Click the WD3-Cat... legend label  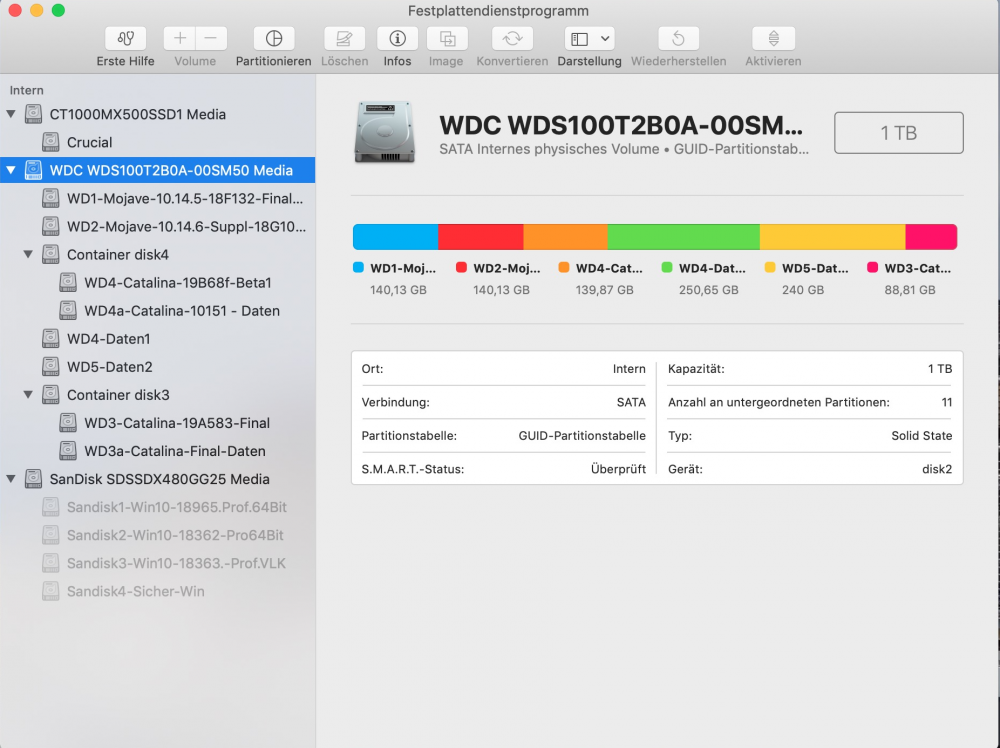(x=918, y=268)
